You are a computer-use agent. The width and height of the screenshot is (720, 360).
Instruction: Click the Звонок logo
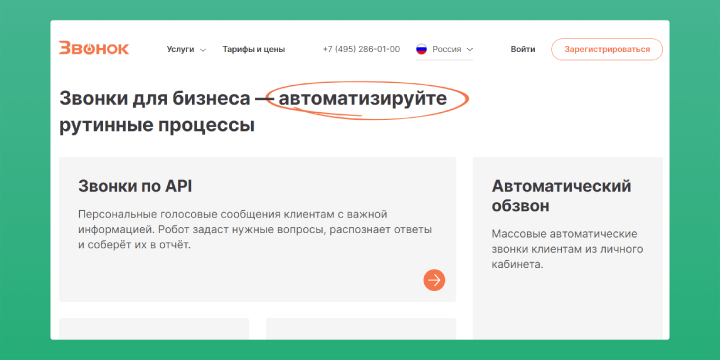coord(94,49)
